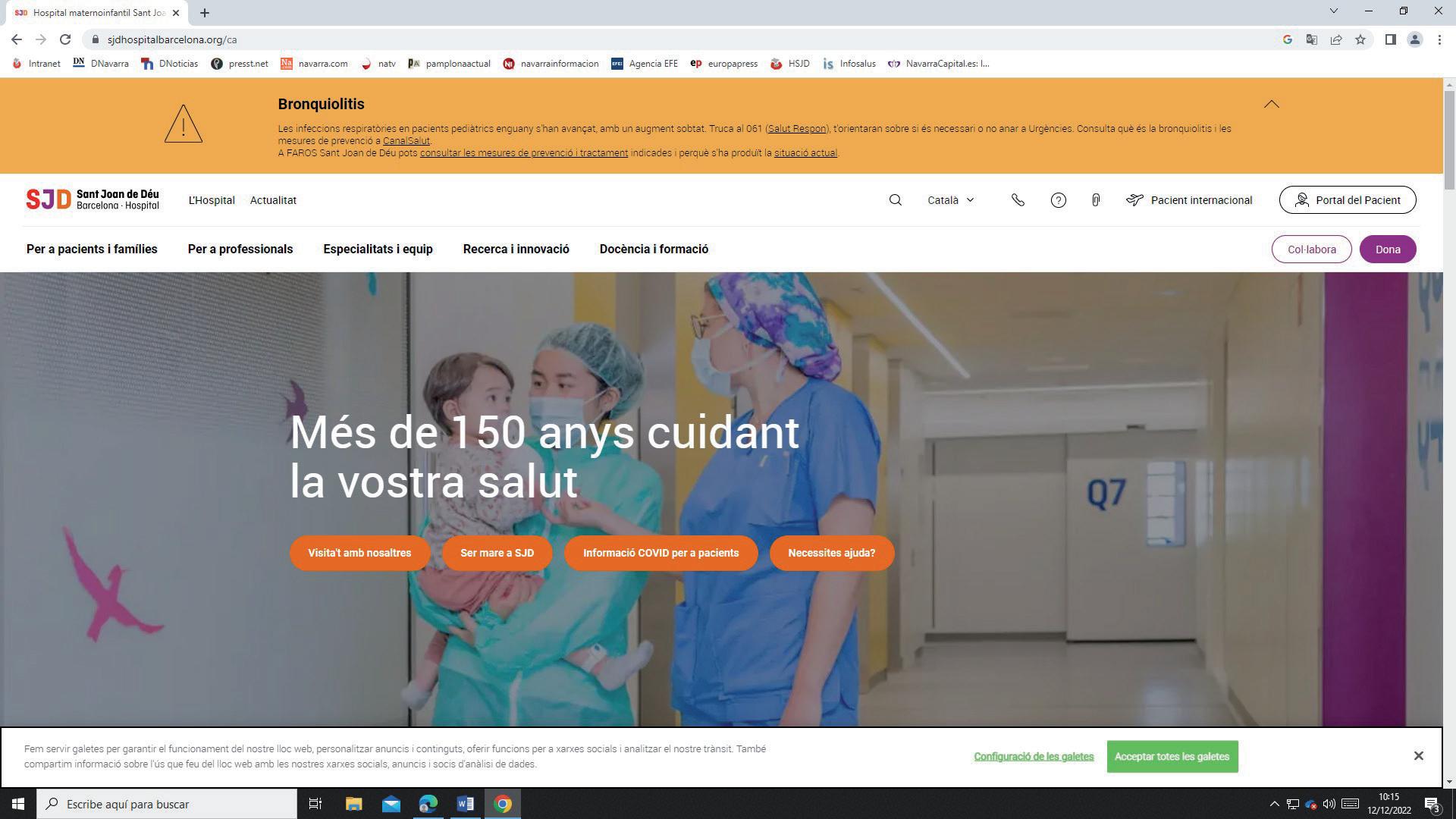Close the Hospital maternoinfantil tab
The image size is (1456, 819).
pyautogui.click(x=175, y=13)
